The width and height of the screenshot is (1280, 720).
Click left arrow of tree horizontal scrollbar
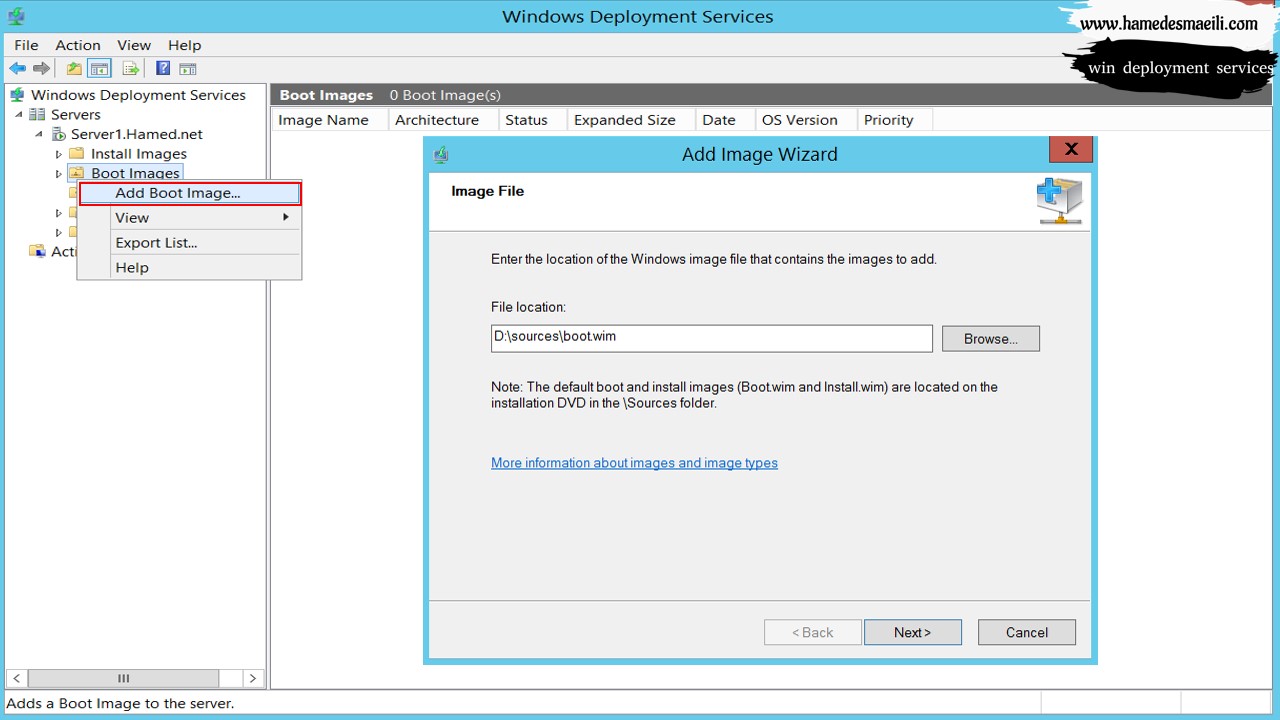pyautogui.click(x=16, y=678)
